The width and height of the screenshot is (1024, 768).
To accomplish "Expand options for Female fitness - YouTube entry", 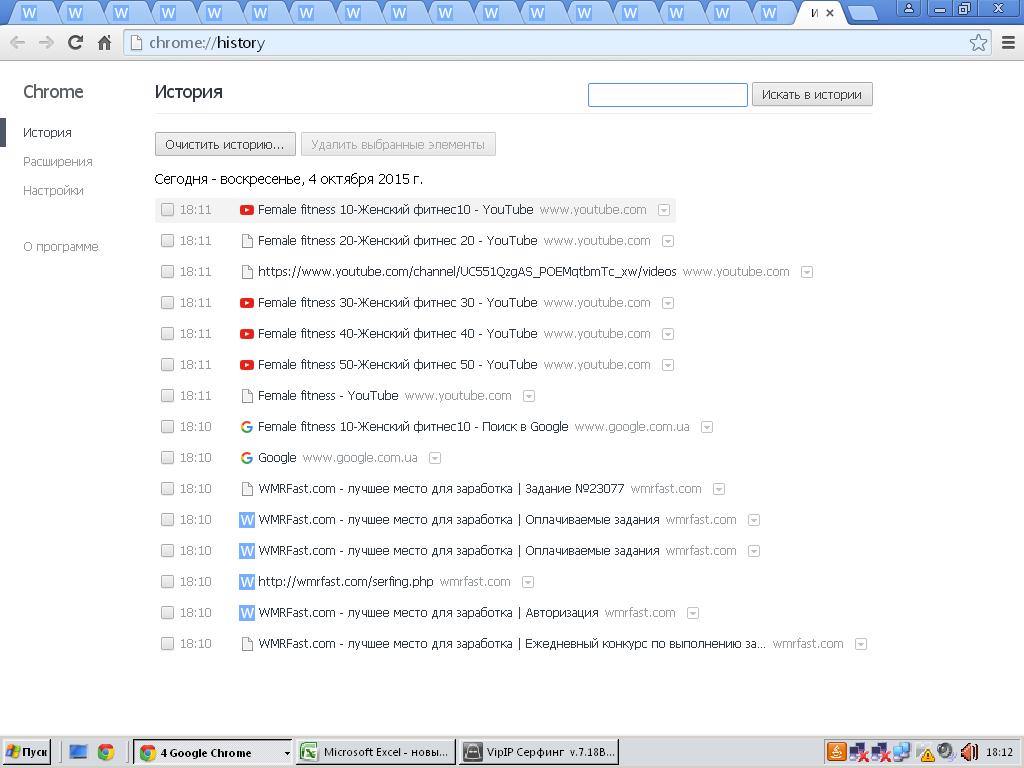I will [529, 396].
